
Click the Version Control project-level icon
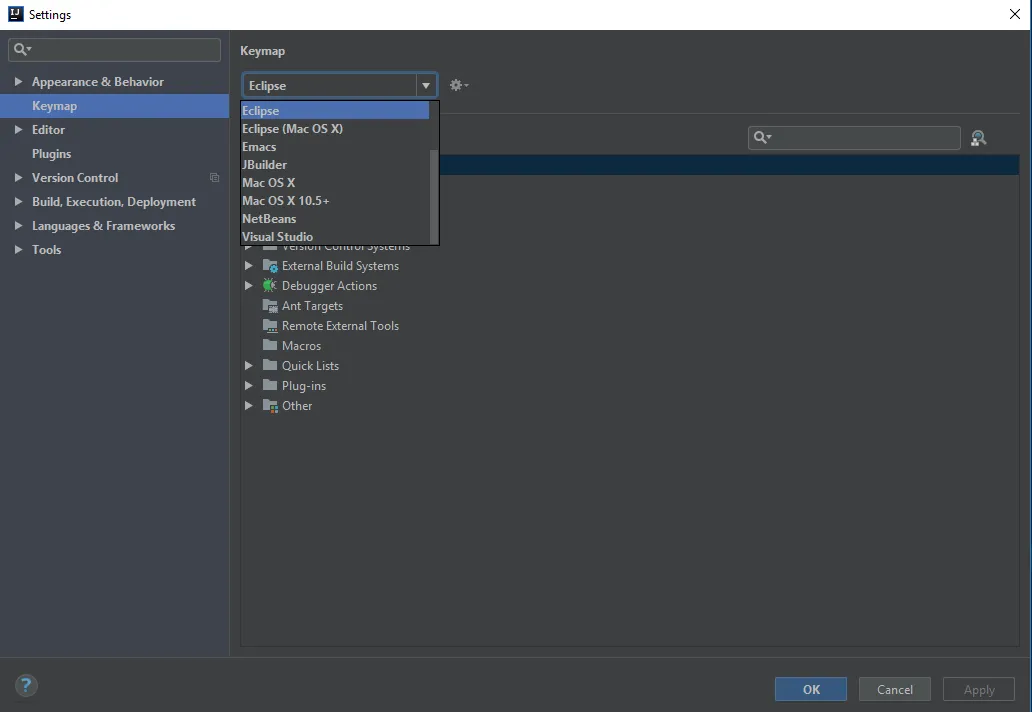pyautogui.click(x=214, y=178)
